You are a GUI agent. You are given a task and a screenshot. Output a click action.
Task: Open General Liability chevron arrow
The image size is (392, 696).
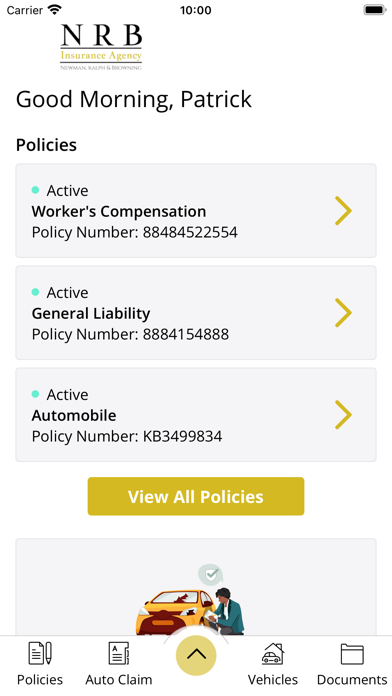click(x=343, y=313)
